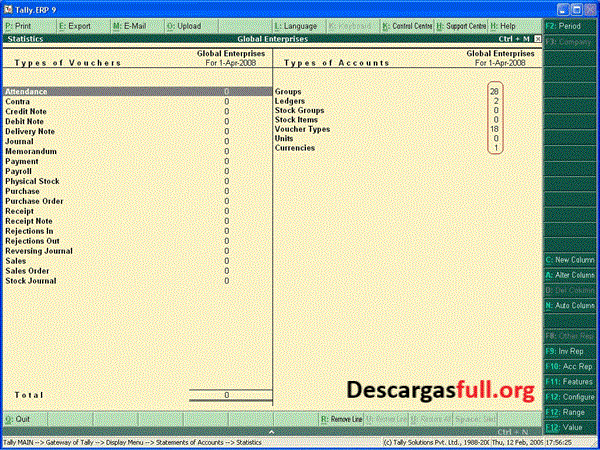Select the Contra voucher row
The width and height of the screenshot is (600, 450).
pyautogui.click(x=137, y=102)
